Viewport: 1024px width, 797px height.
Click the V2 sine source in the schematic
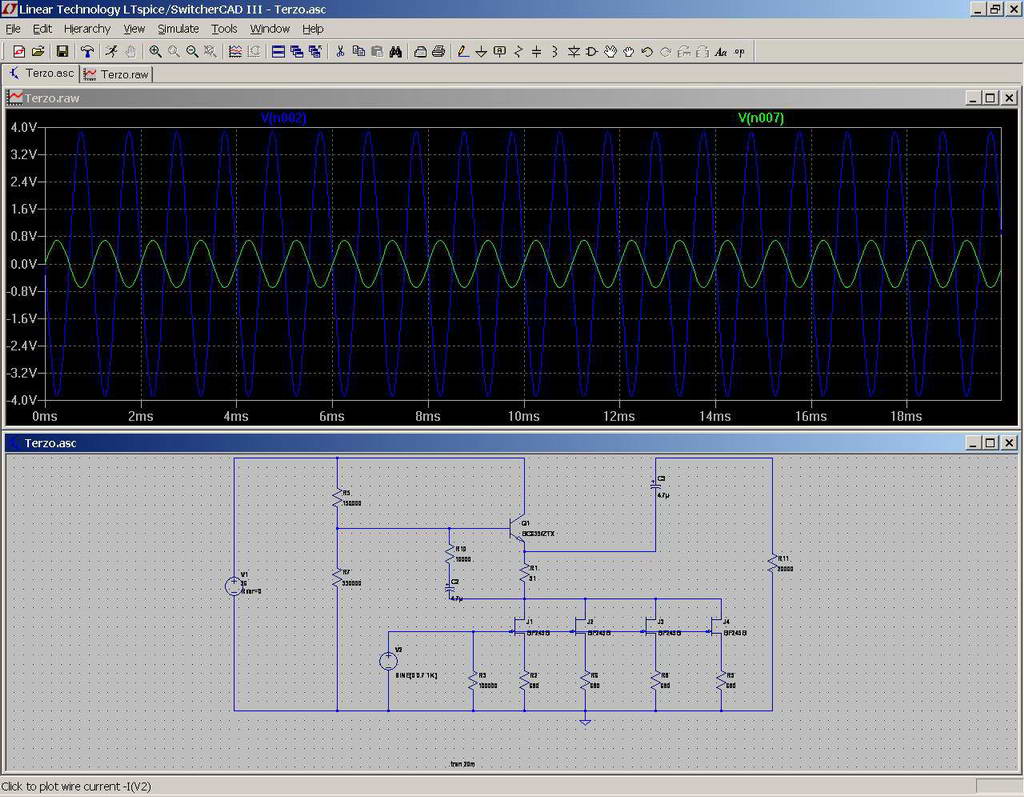389,661
